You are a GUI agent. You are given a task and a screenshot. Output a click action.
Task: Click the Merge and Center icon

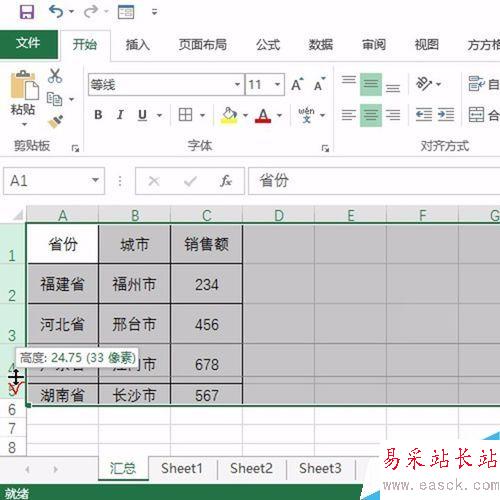coord(476,115)
